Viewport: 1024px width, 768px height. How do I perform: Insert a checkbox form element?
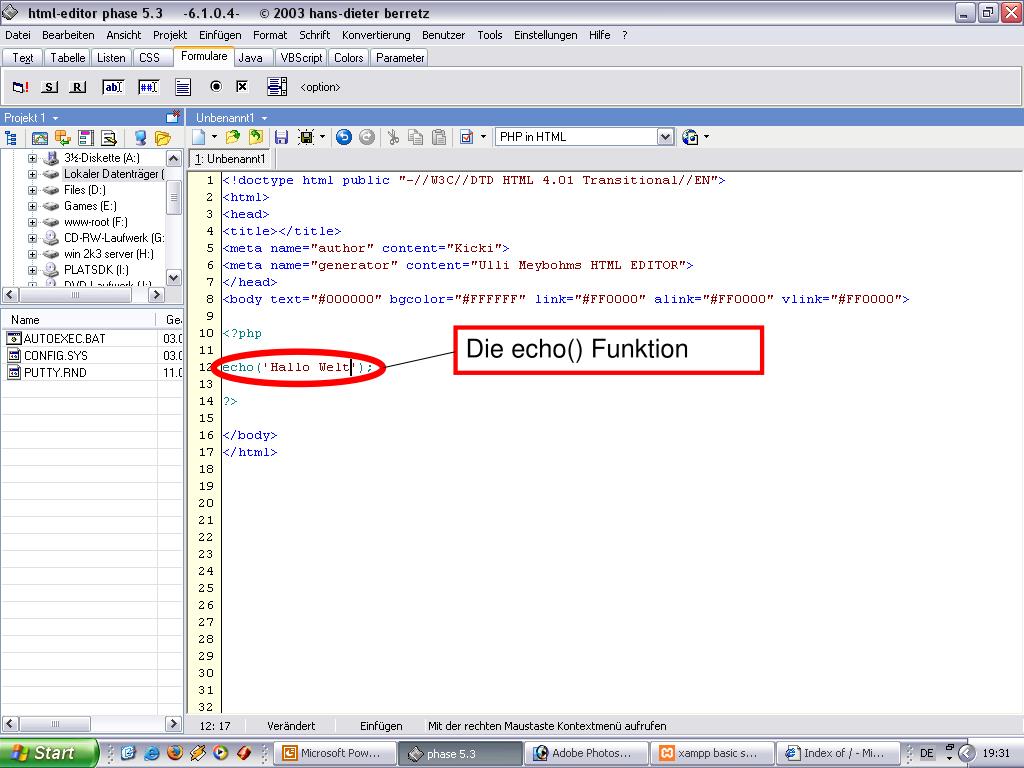coord(242,86)
